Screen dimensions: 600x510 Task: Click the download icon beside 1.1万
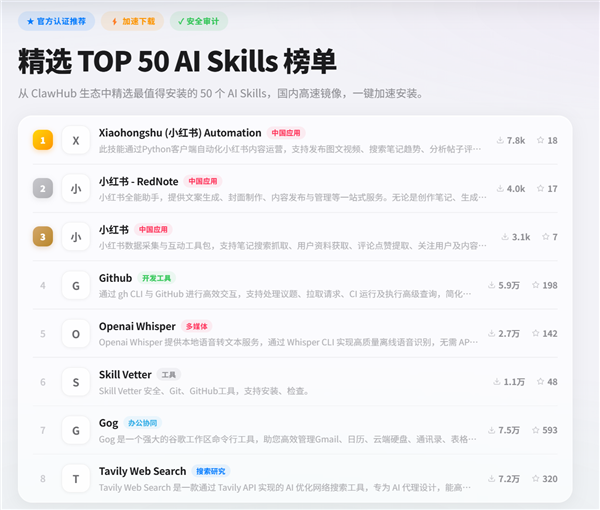coord(497,382)
